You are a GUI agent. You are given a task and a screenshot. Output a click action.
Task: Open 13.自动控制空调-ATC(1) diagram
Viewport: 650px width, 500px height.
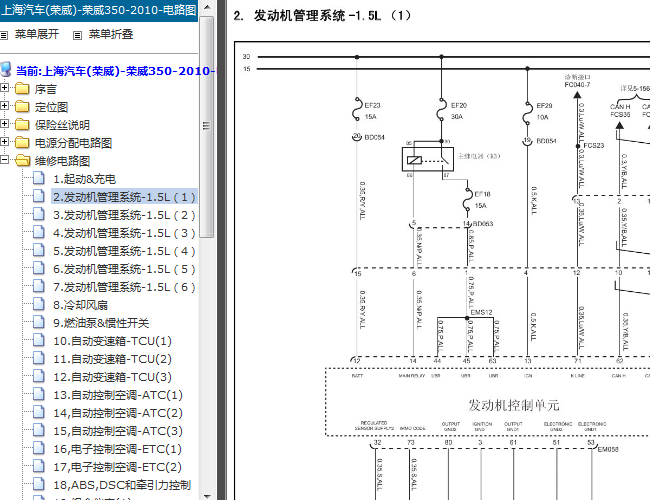click(118, 395)
